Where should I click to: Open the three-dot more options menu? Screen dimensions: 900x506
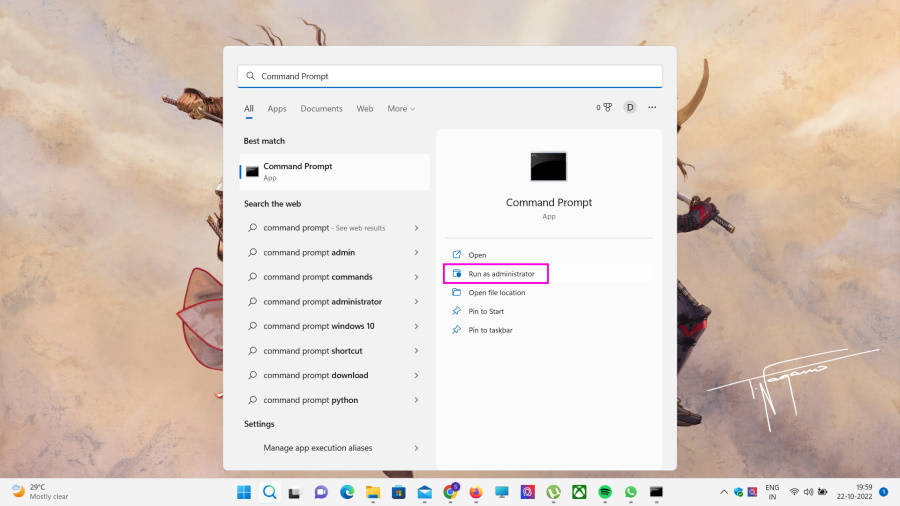point(652,108)
